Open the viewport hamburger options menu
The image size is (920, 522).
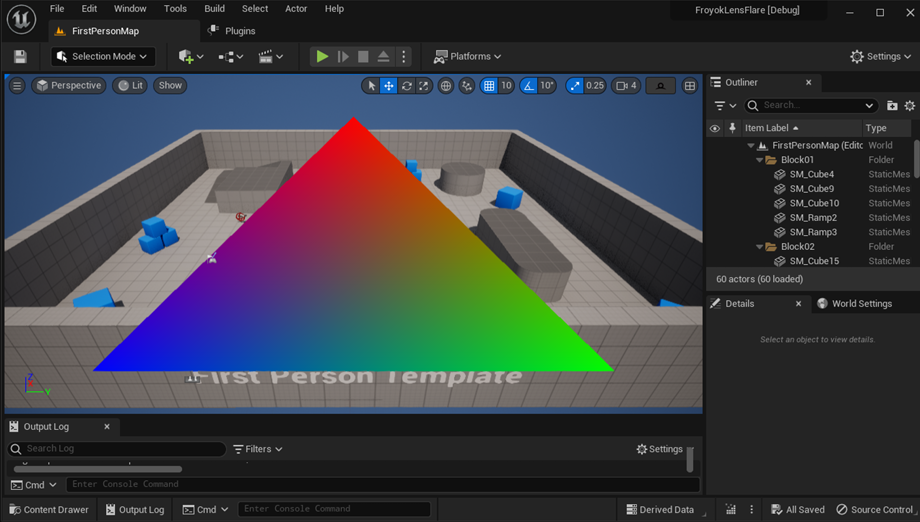[x=17, y=86]
